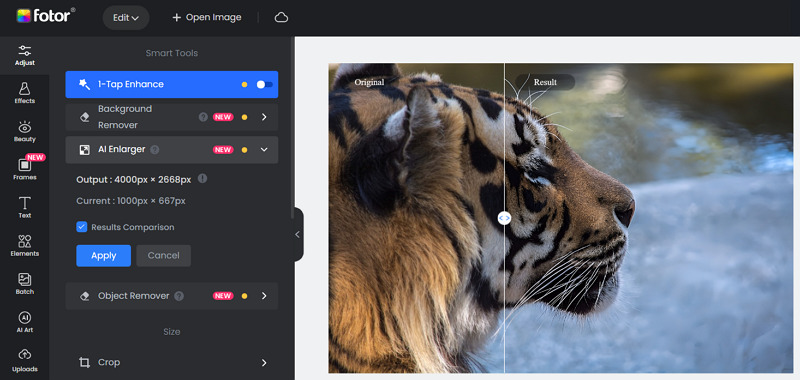Click the Apply button

[104, 256]
